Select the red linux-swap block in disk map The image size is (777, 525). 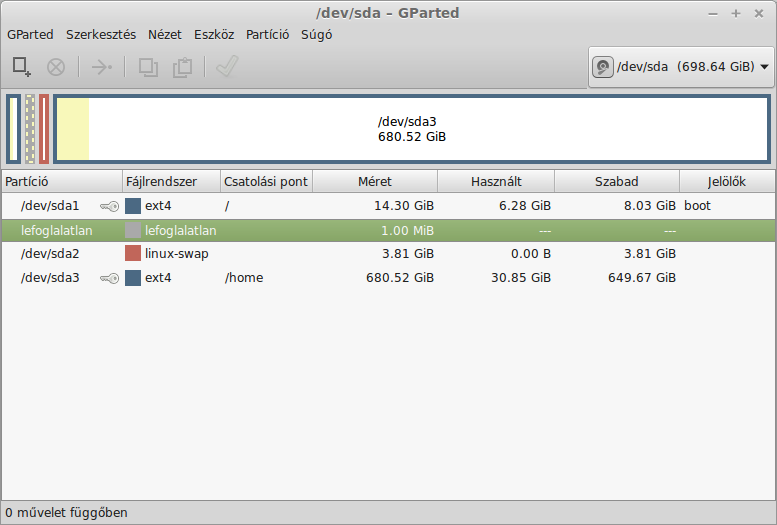[44, 129]
